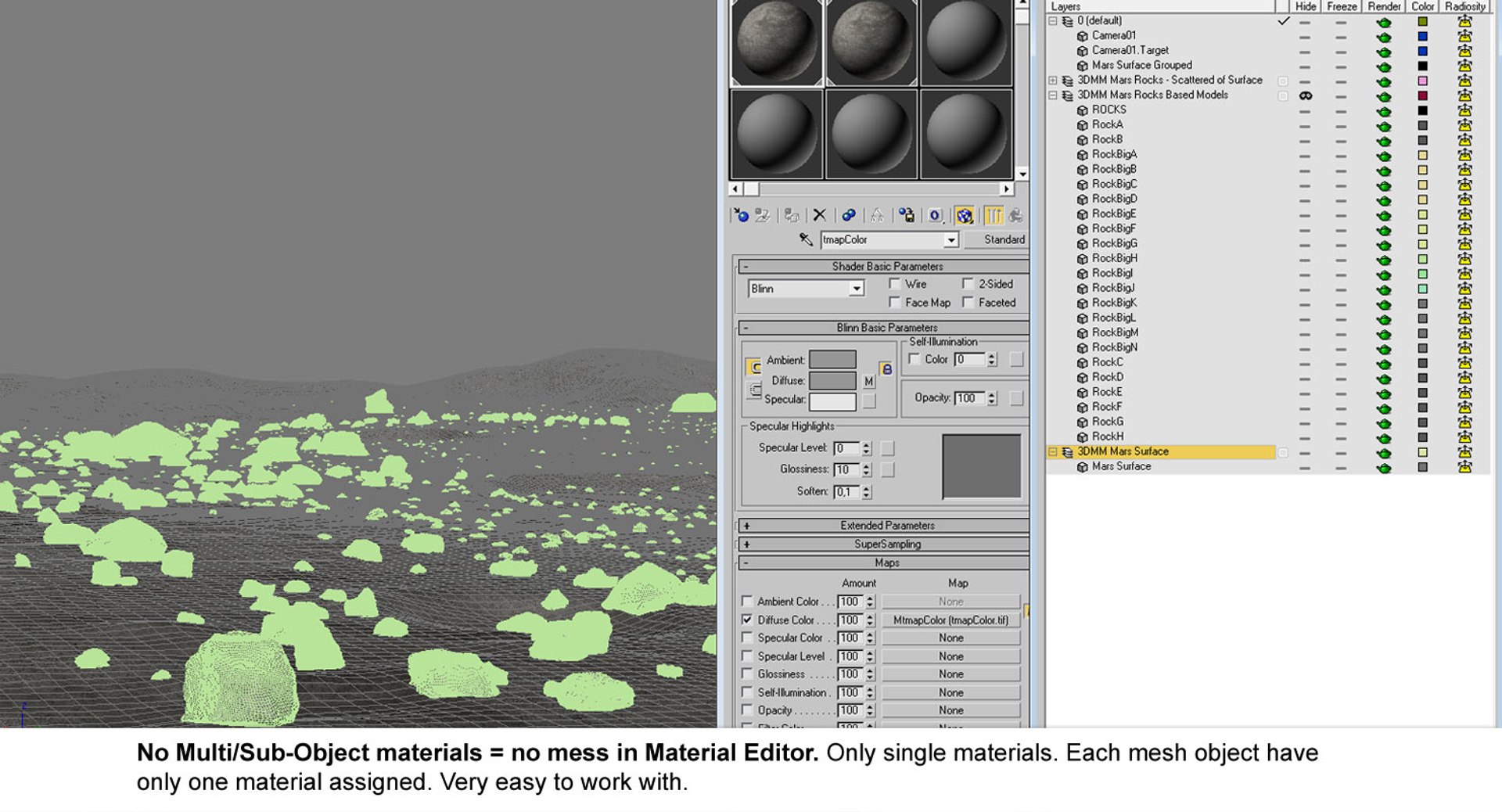Image resolution: width=1502 pixels, height=812 pixels.
Task: Click render teapot for Mars Surface object
Action: pos(1384,467)
